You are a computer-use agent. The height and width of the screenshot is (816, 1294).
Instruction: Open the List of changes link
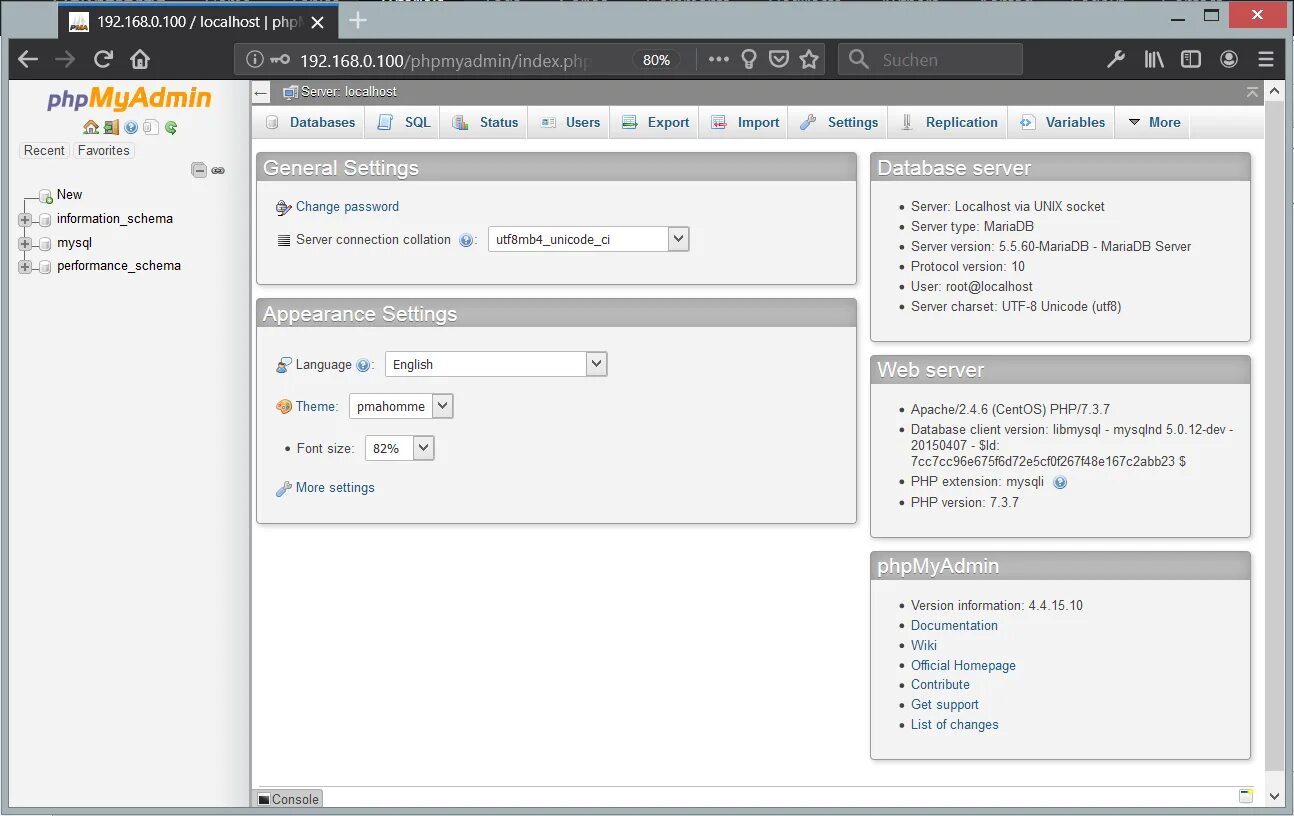(x=954, y=725)
